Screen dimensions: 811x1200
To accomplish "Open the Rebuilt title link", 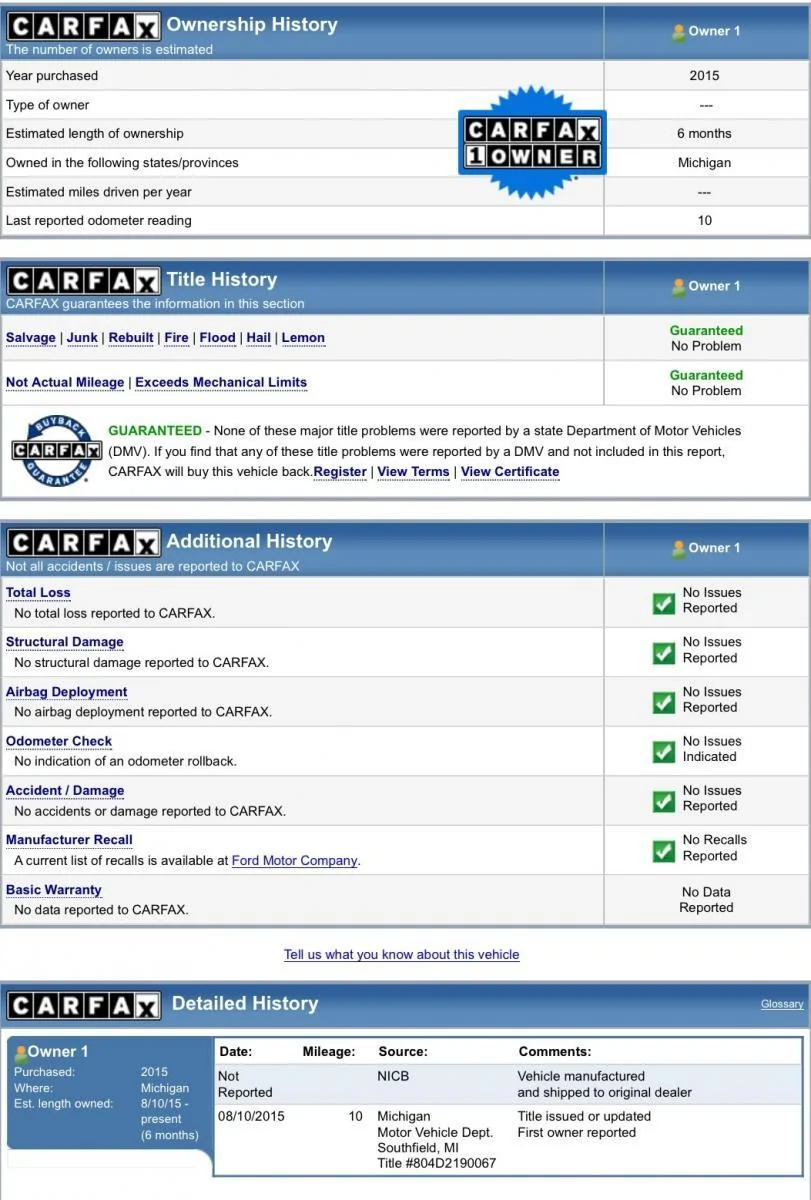I will (x=131, y=338).
